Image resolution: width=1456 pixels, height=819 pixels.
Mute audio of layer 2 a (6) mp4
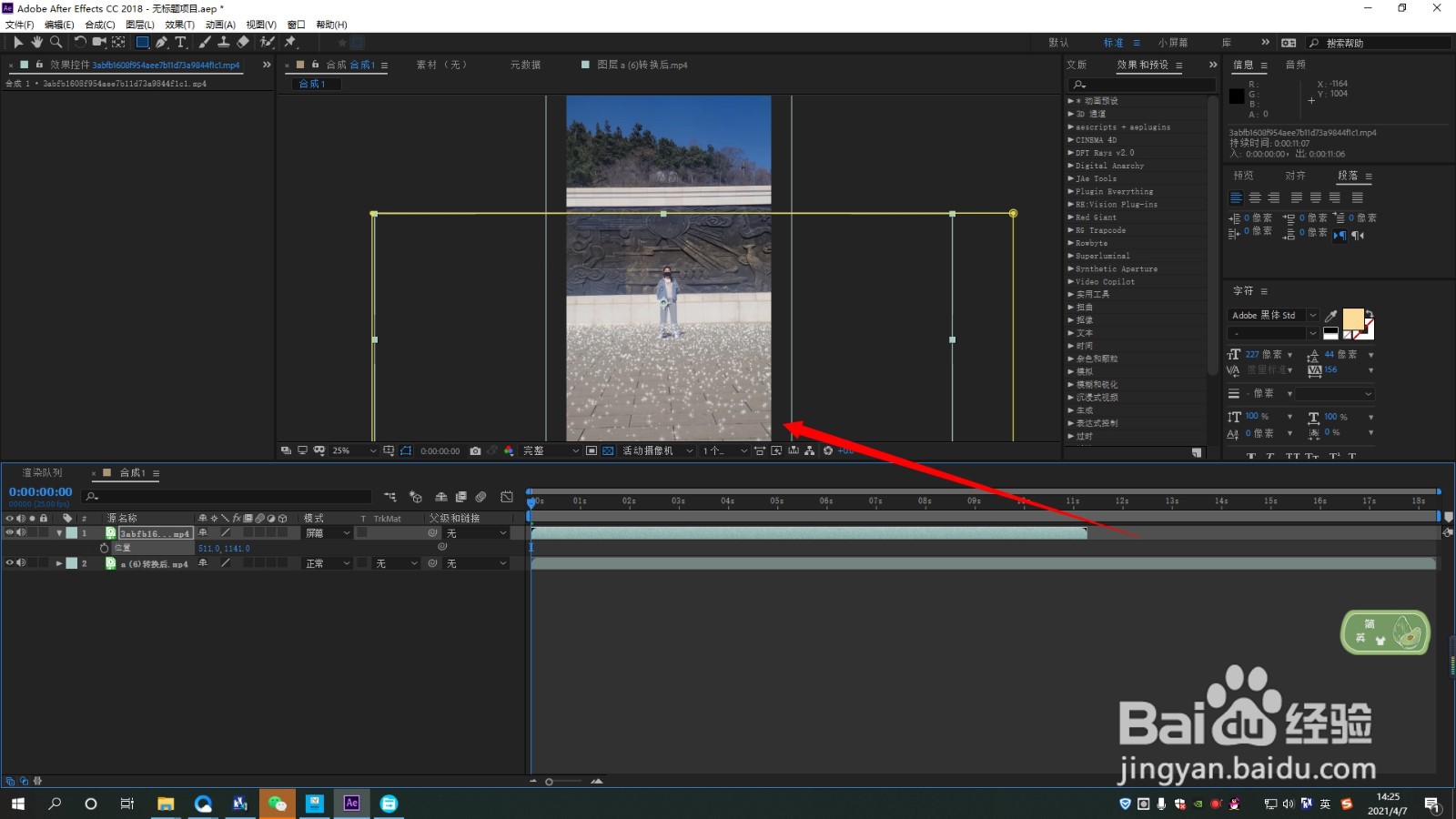(x=21, y=563)
